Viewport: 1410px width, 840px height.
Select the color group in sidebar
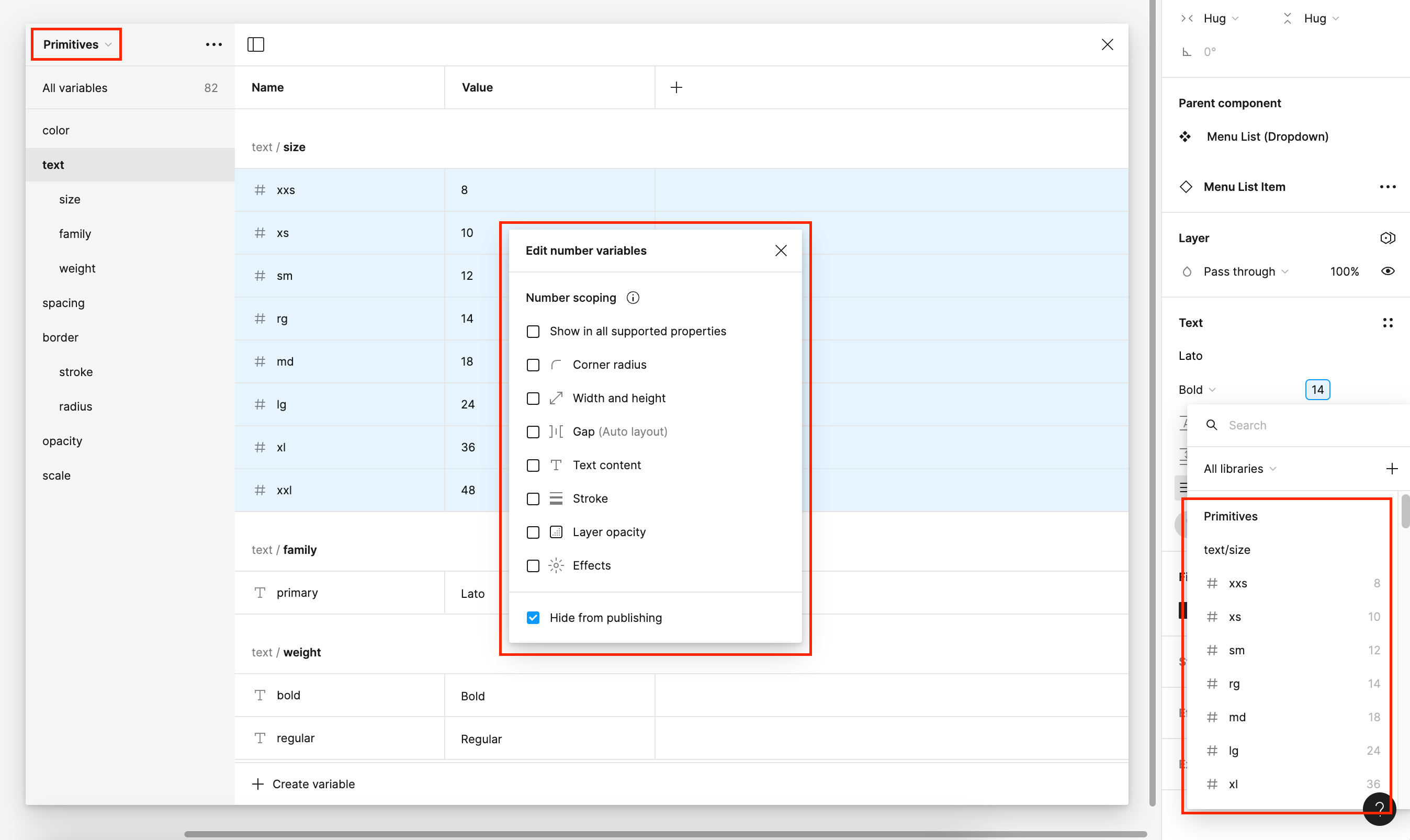(x=130, y=130)
